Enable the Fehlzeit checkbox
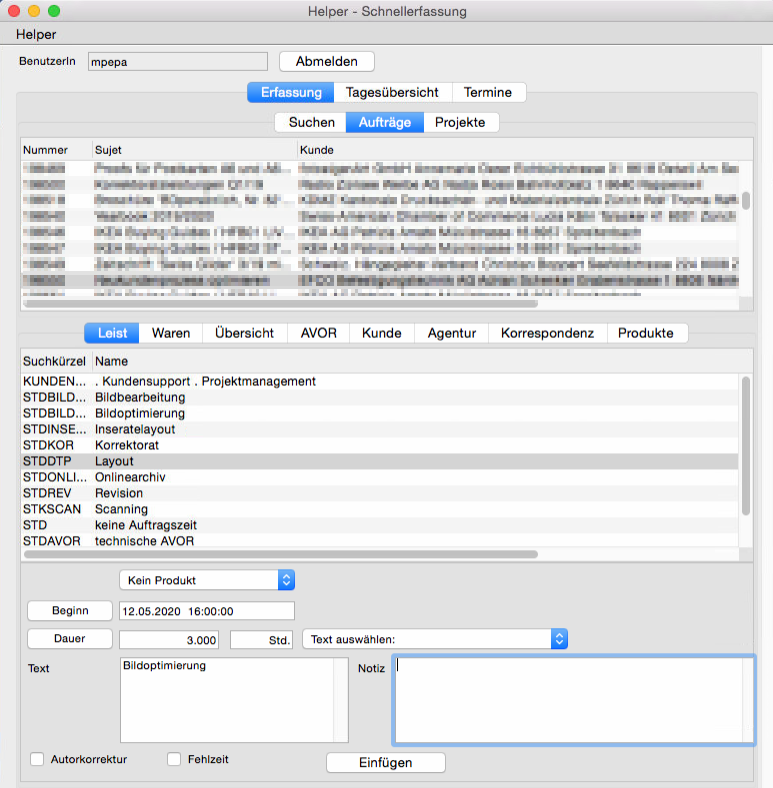The width and height of the screenshot is (773, 788). click(174, 759)
